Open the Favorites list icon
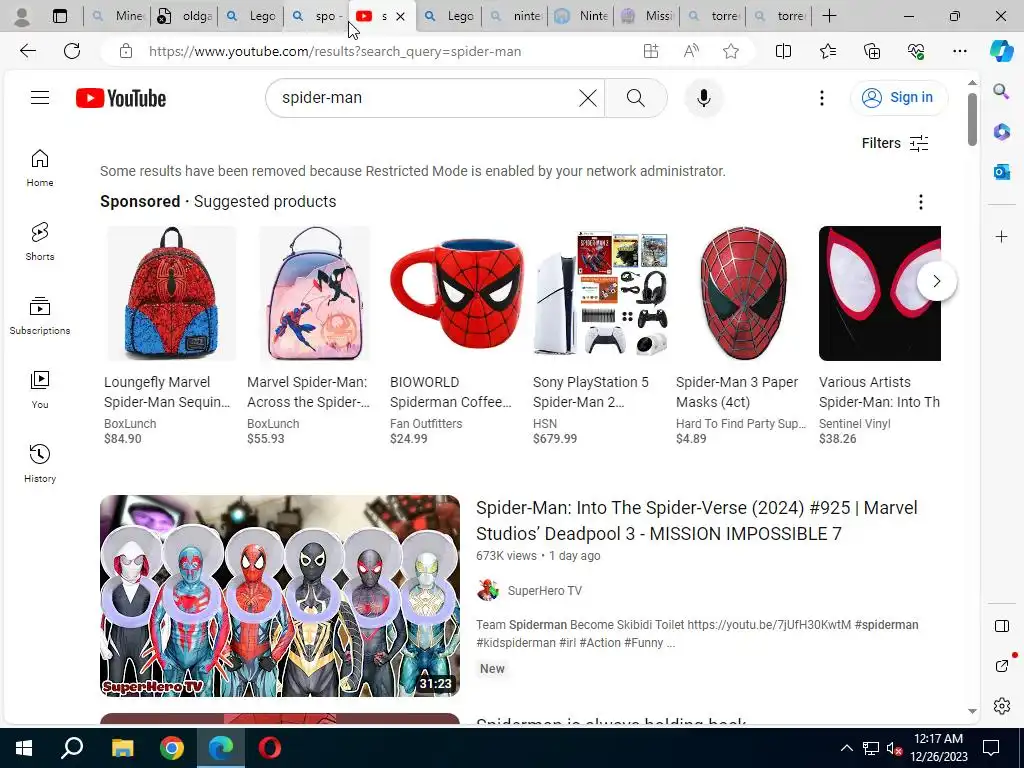The image size is (1024, 768). pyautogui.click(x=827, y=51)
